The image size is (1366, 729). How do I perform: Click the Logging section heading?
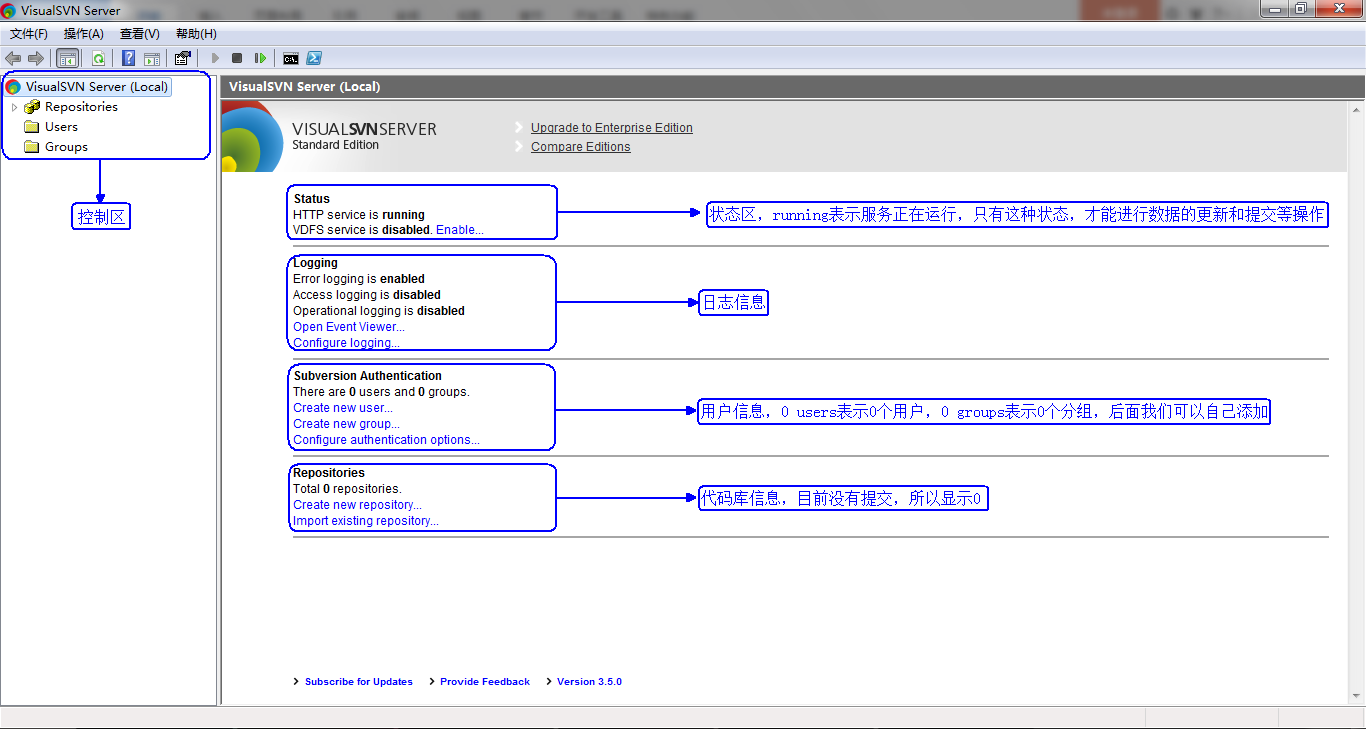316,263
